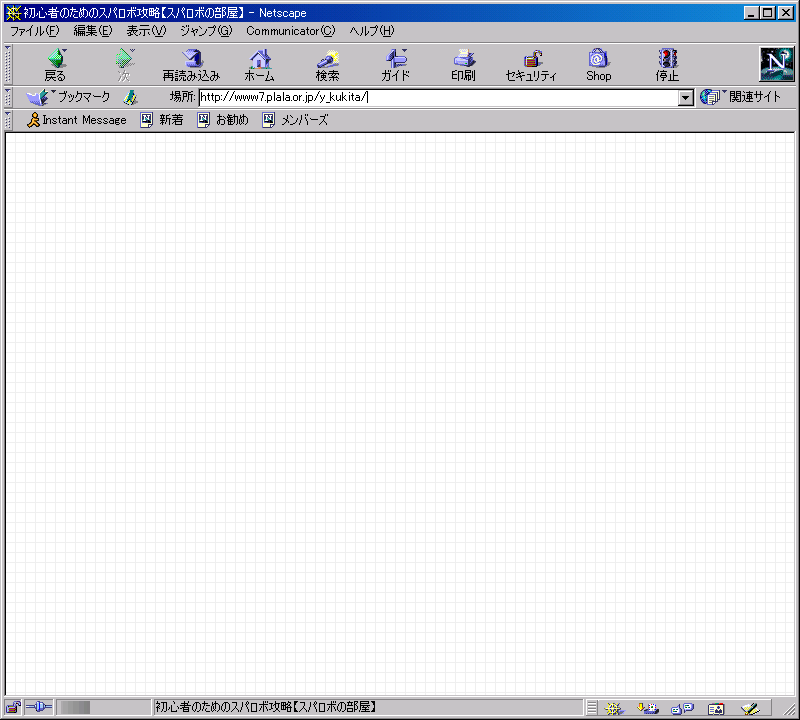
Task: Open the ジャンプ(G) menu
Action: click(206, 31)
